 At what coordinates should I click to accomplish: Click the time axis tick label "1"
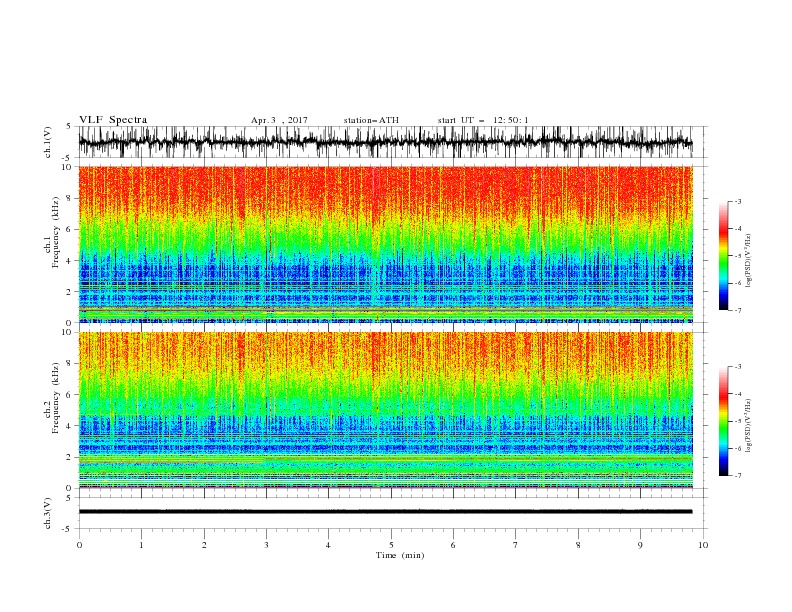[141, 545]
